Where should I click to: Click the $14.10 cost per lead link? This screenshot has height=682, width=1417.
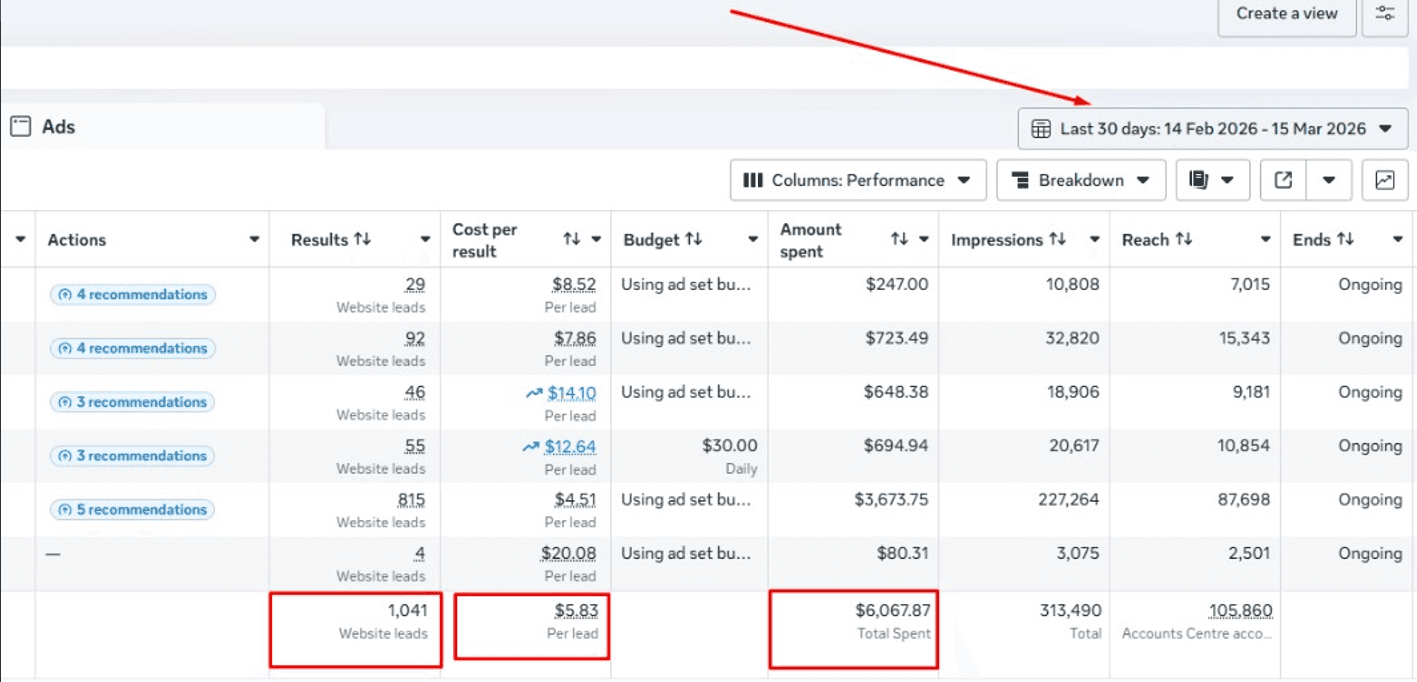(x=571, y=393)
